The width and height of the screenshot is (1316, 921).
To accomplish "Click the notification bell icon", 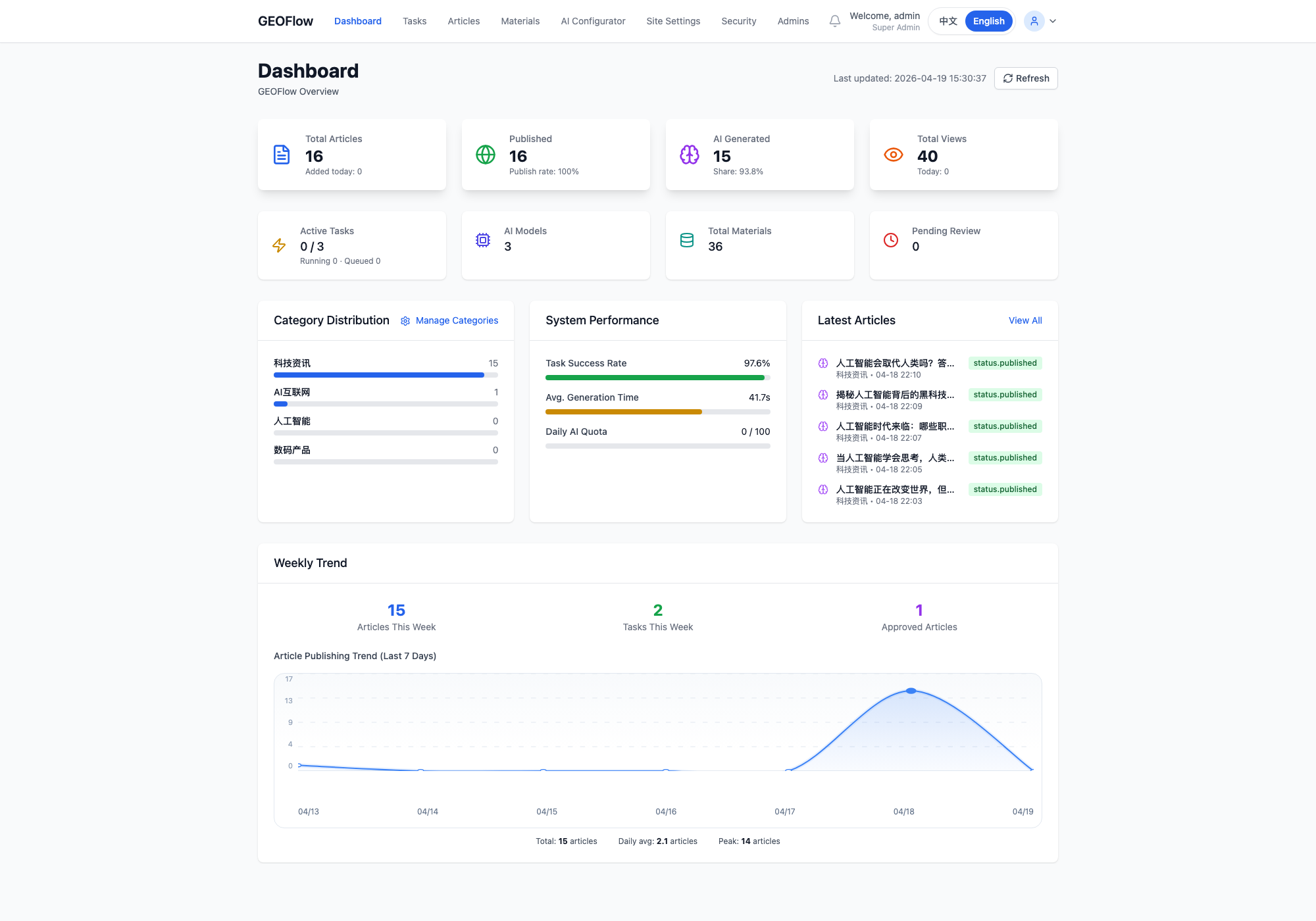I will pos(834,21).
